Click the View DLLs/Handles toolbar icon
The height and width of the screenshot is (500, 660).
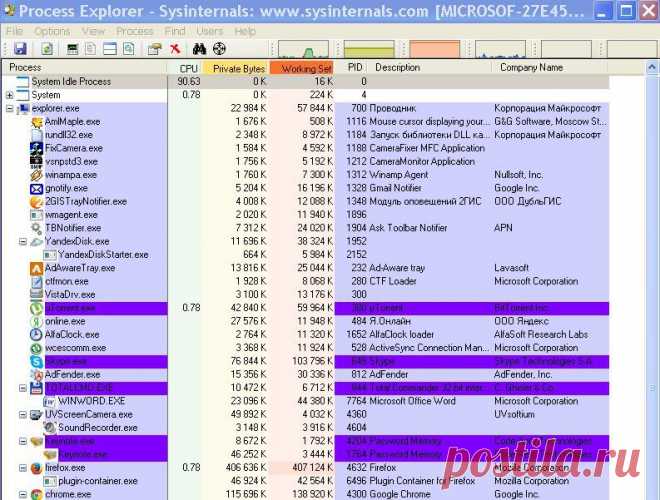pos(129,49)
